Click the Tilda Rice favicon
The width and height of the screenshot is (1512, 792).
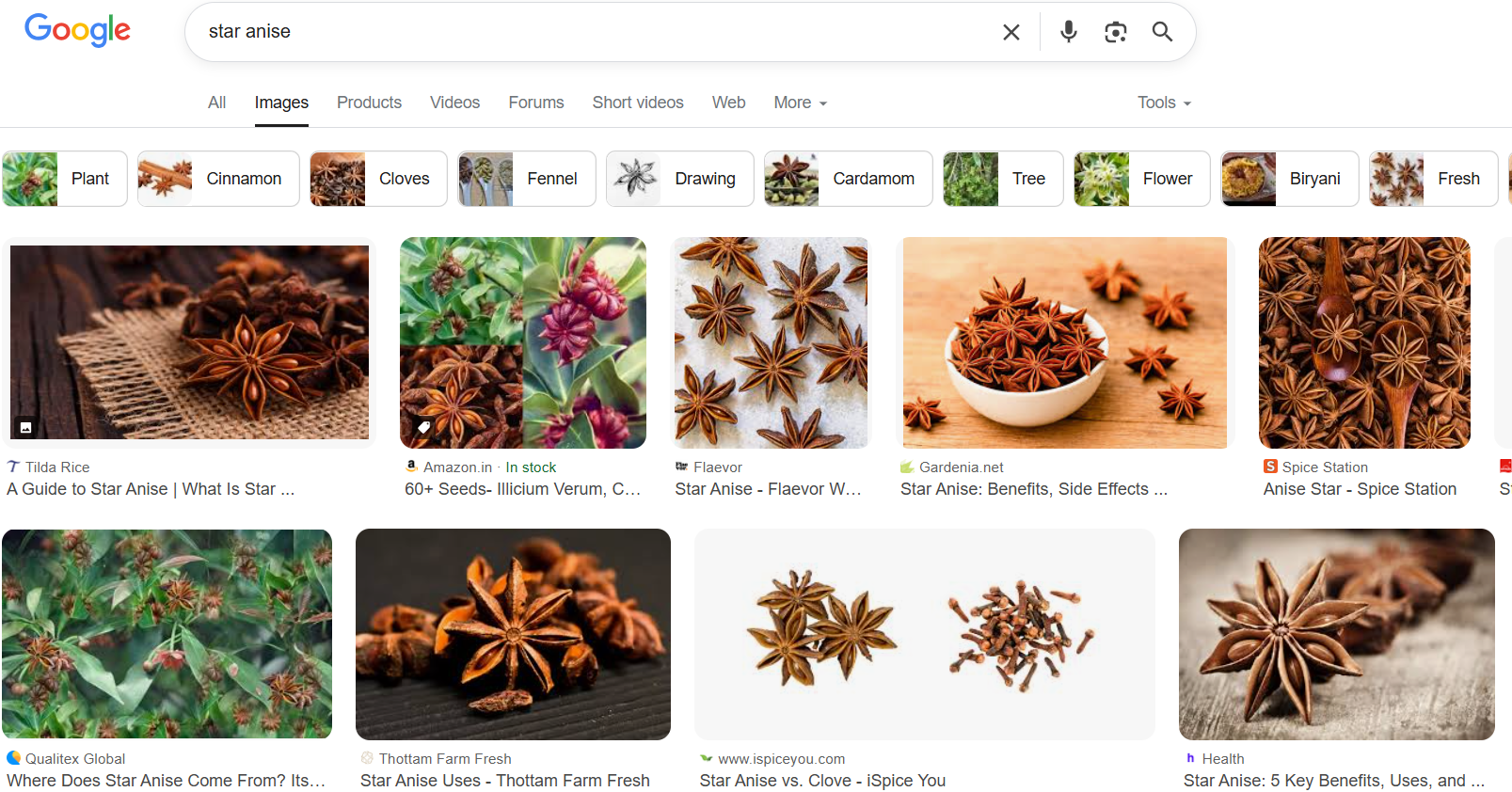pos(13,467)
